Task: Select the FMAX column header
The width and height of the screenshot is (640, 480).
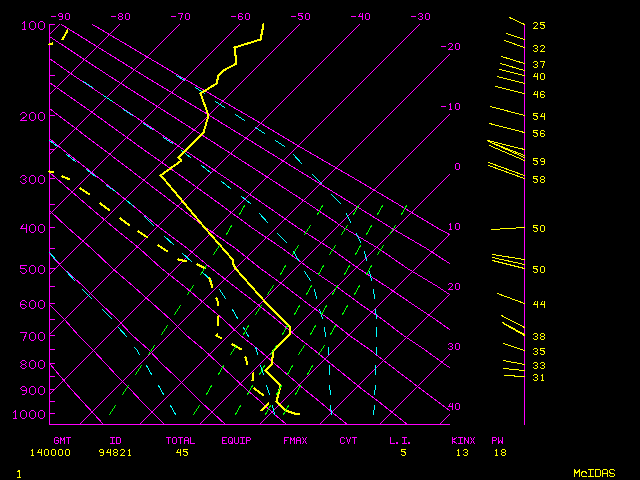Action: click(295, 440)
